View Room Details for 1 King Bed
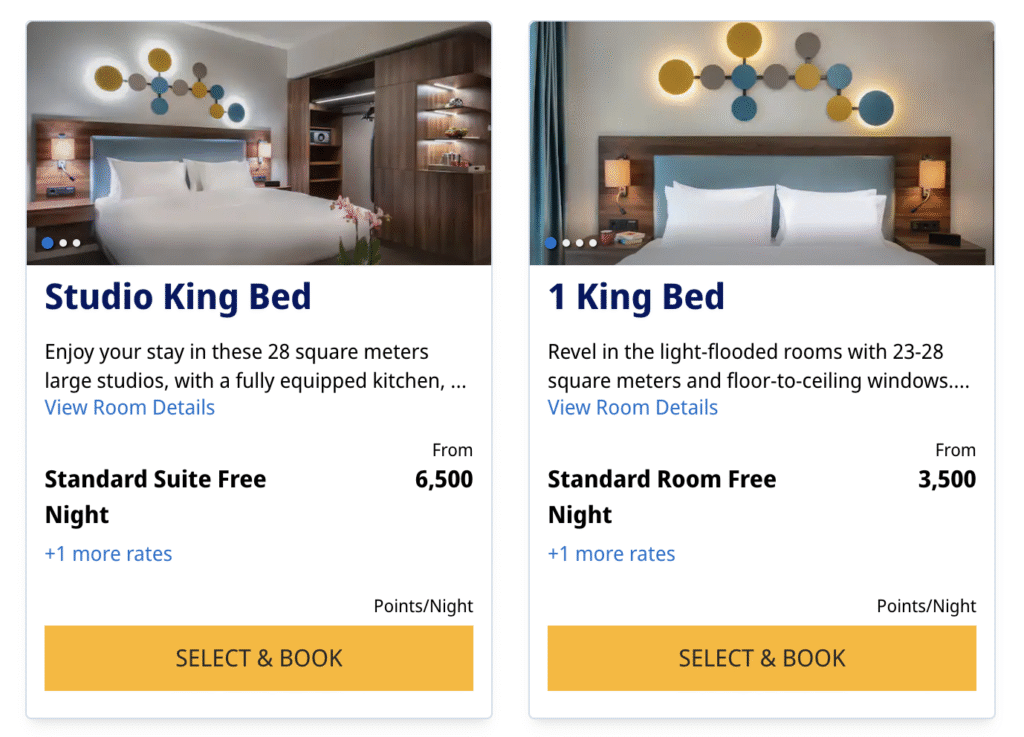 633,407
